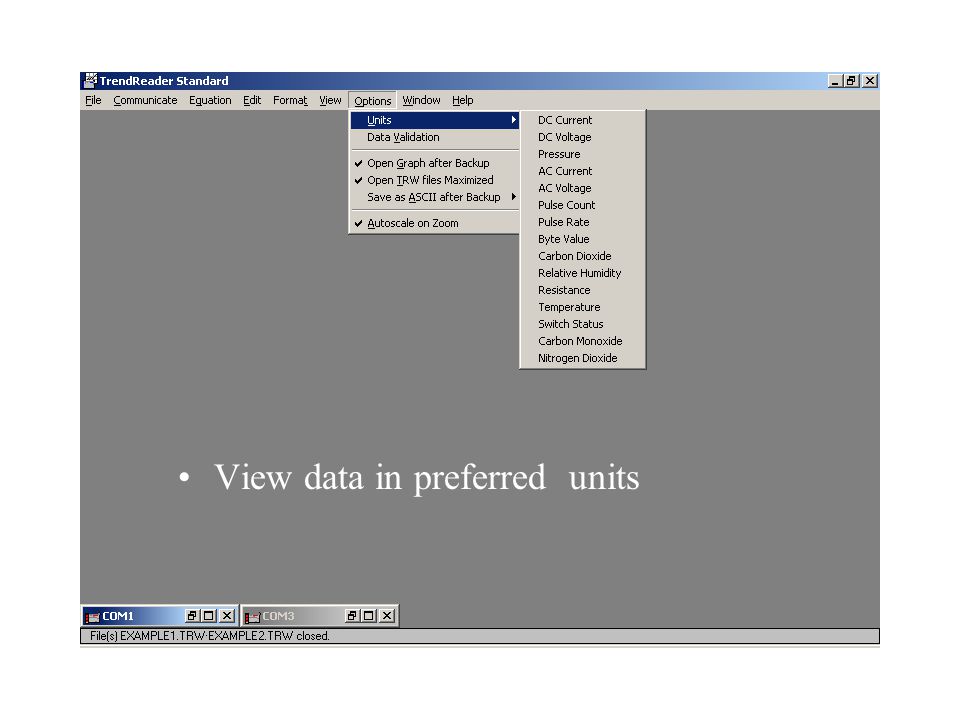Choose DC Voltage units

pyautogui.click(x=582, y=137)
